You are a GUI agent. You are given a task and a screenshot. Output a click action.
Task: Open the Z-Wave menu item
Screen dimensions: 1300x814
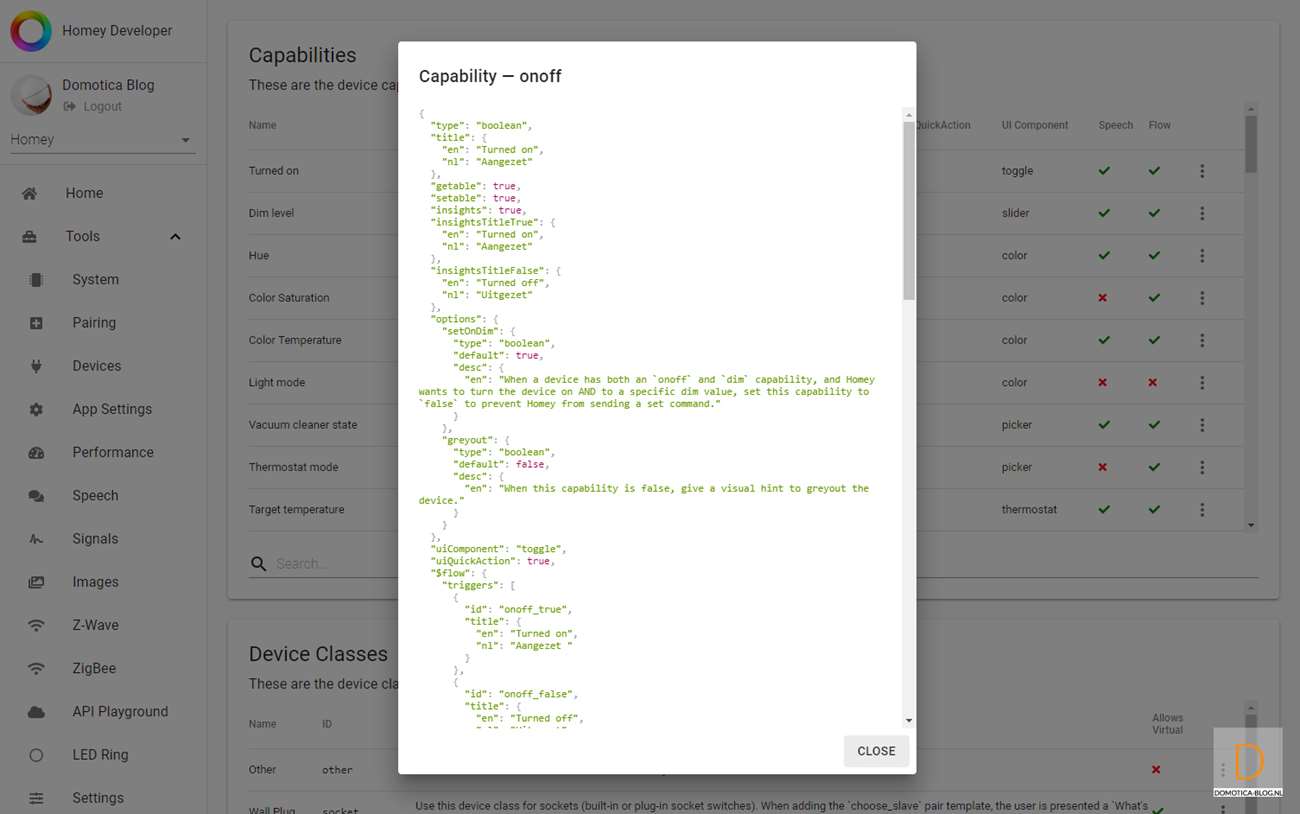click(x=95, y=625)
